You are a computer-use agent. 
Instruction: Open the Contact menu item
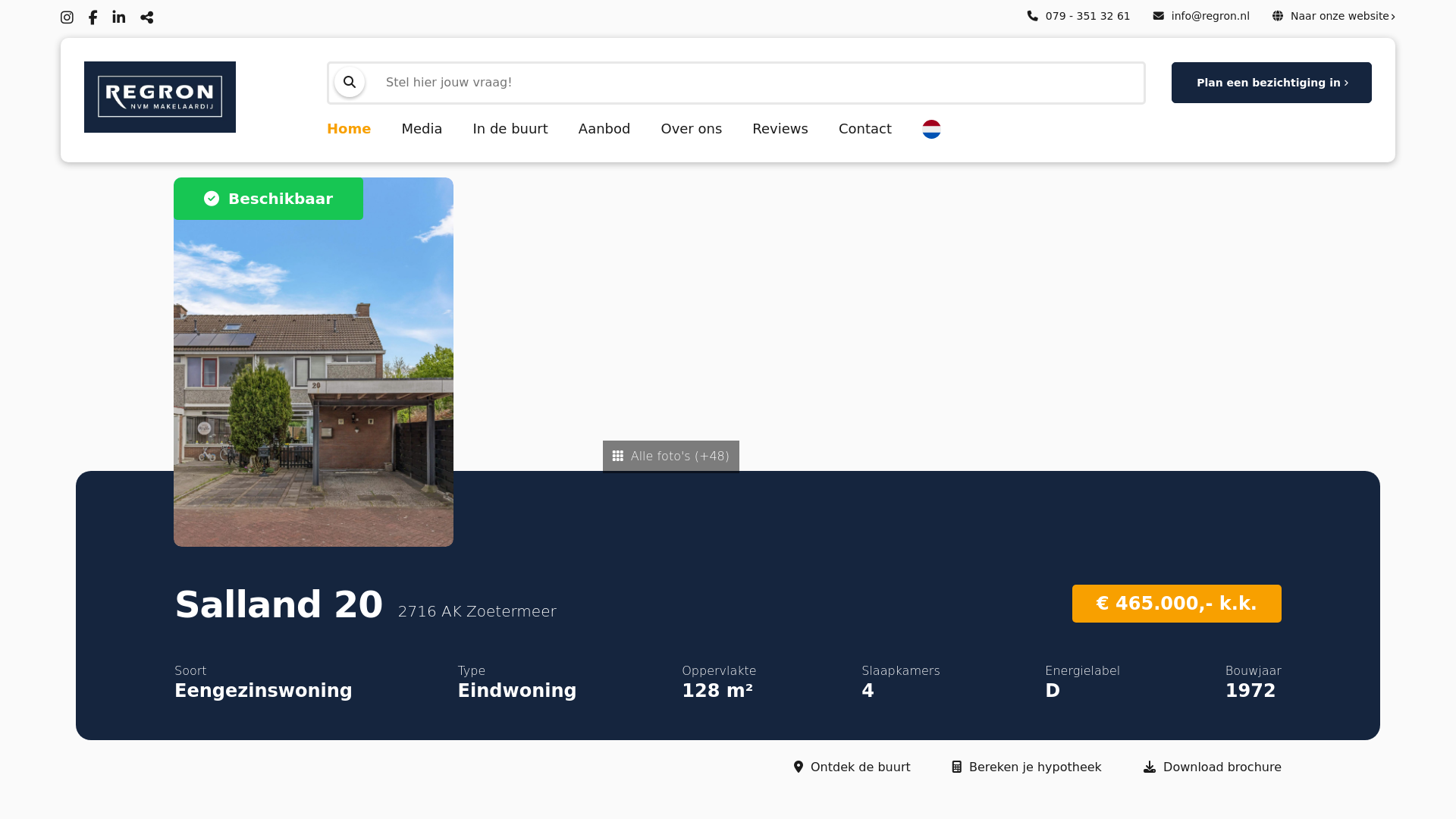point(865,129)
